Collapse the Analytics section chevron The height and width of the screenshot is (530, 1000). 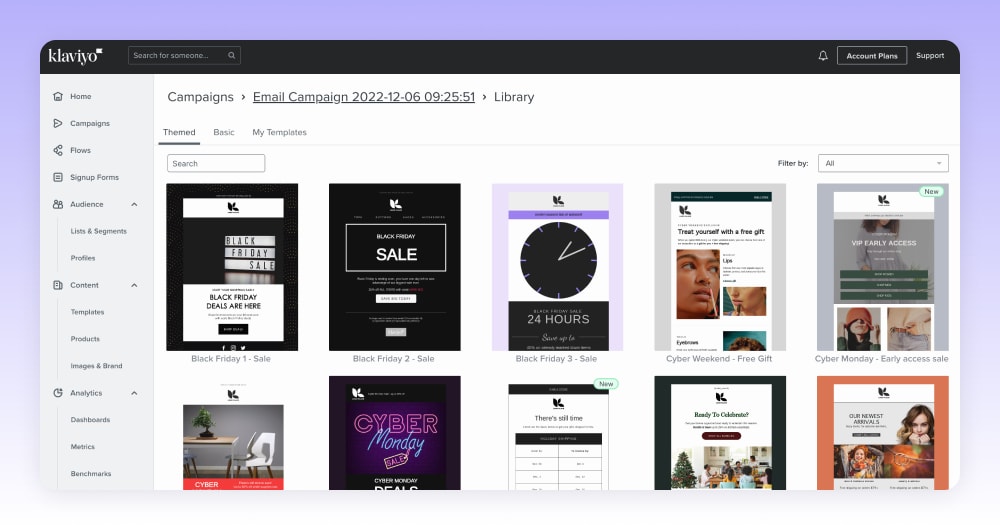pyautogui.click(x=134, y=393)
